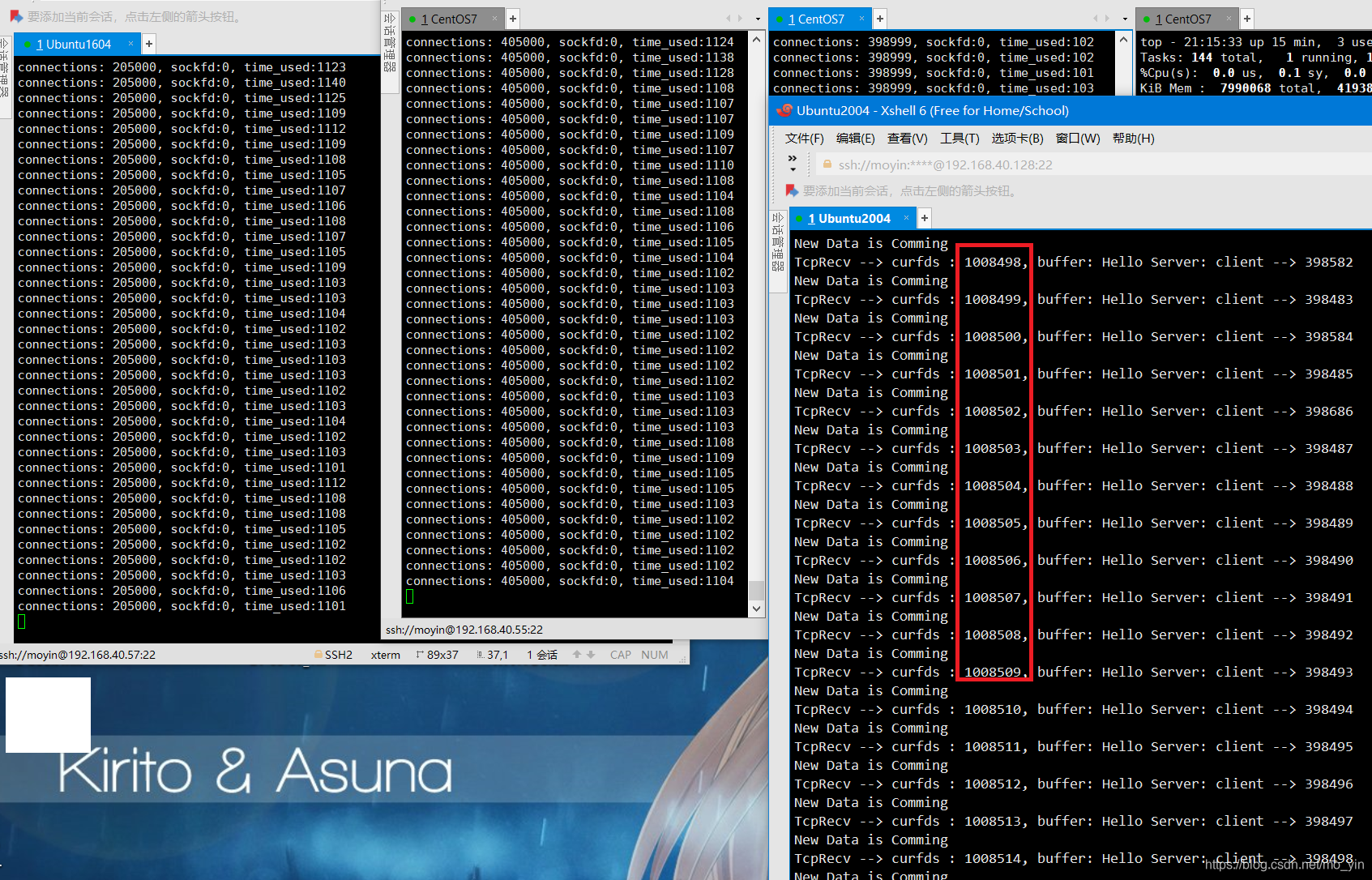Expand the toolbar overflow chevron in Ubuntu2004 window
Screen dimensions: 1372x880
[x=793, y=164]
